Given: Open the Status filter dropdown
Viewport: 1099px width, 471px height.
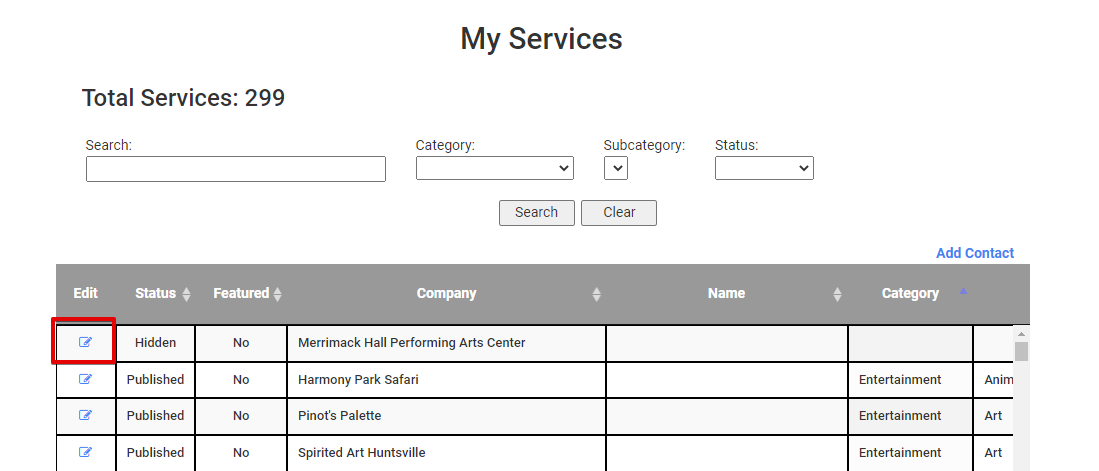Looking at the screenshot, I should (764, 169).
